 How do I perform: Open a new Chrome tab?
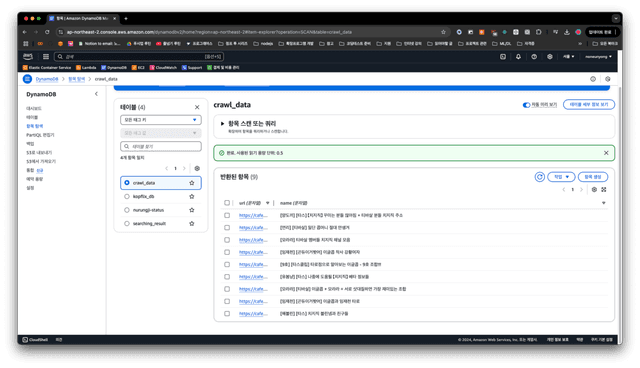pos(126,18)
